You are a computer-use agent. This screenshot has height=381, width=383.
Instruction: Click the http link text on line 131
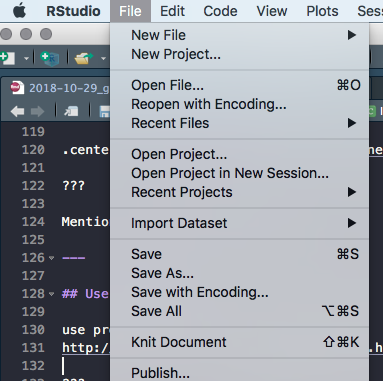point(86,348)
